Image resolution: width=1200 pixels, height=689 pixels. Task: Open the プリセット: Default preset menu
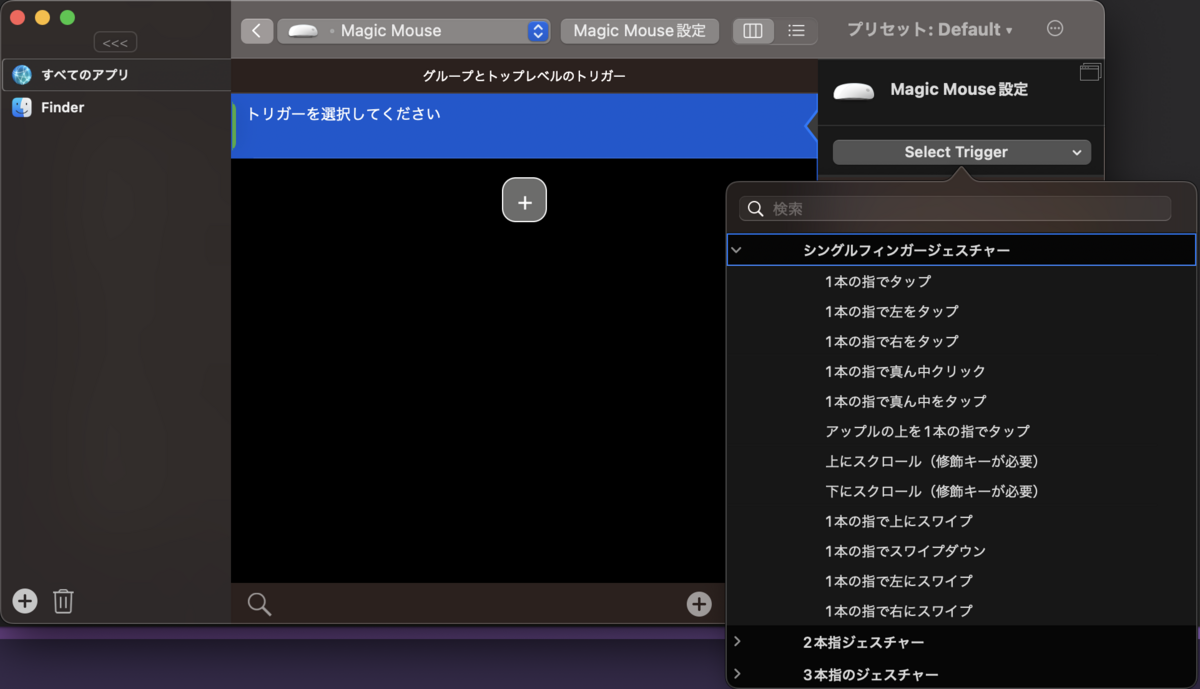pos(929,30)
